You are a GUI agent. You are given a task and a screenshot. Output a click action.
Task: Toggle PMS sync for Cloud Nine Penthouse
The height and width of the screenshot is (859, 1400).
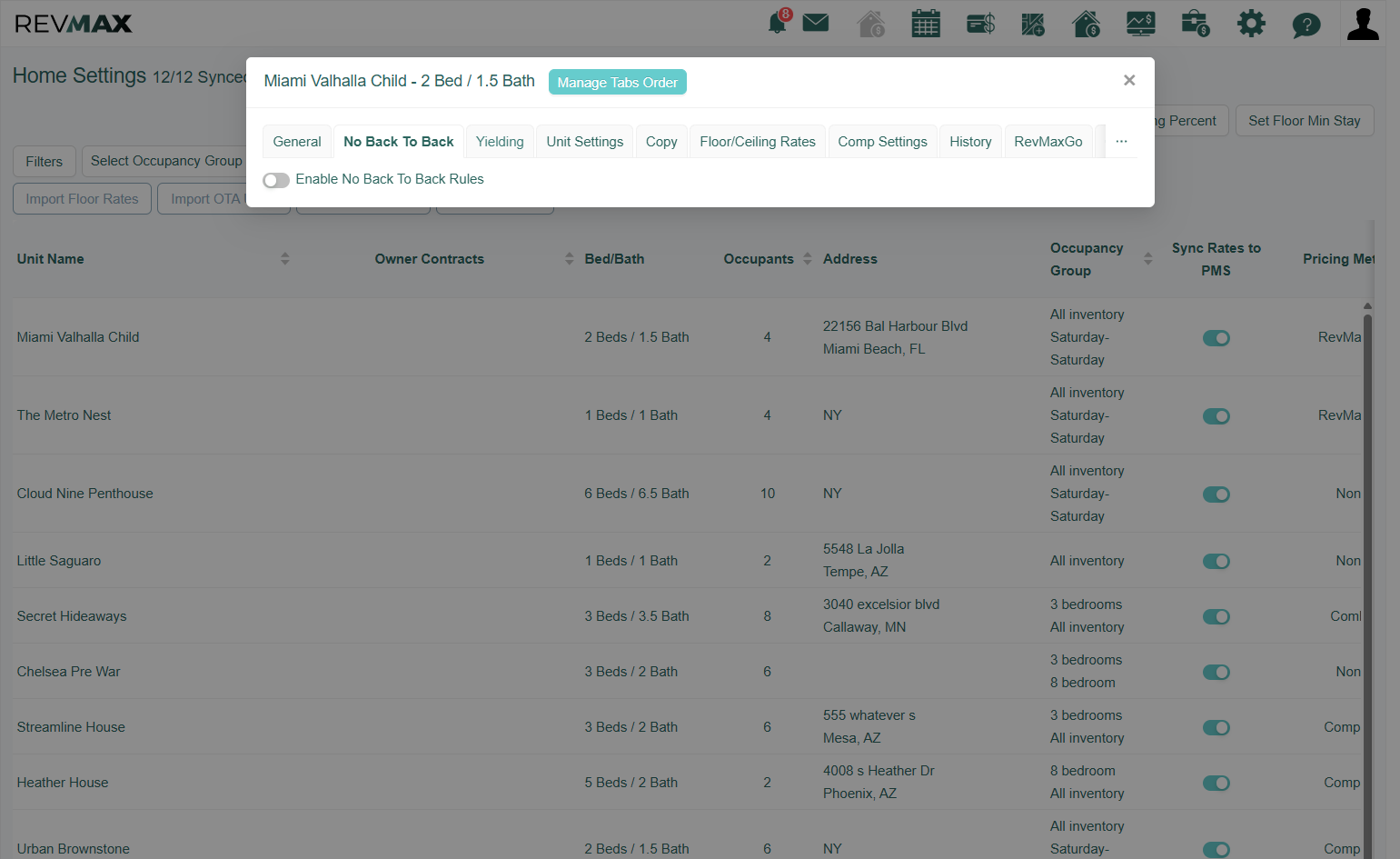click(x=1216, y=494)
